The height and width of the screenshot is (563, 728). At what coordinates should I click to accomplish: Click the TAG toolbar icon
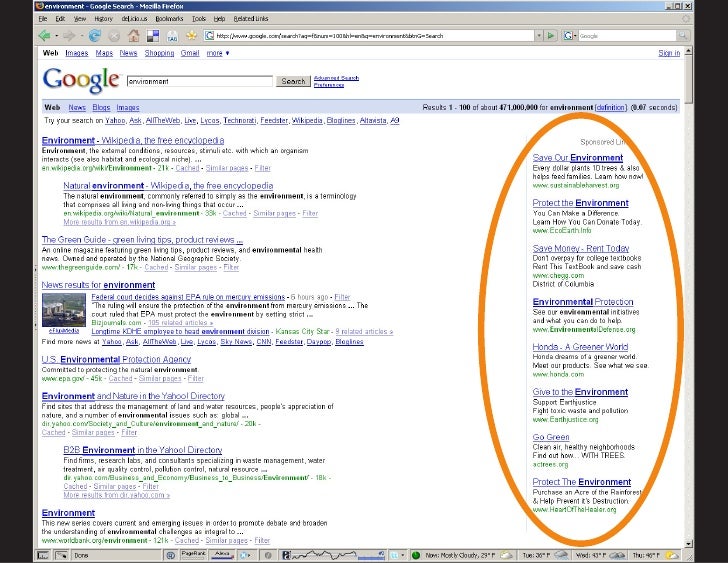172,36
